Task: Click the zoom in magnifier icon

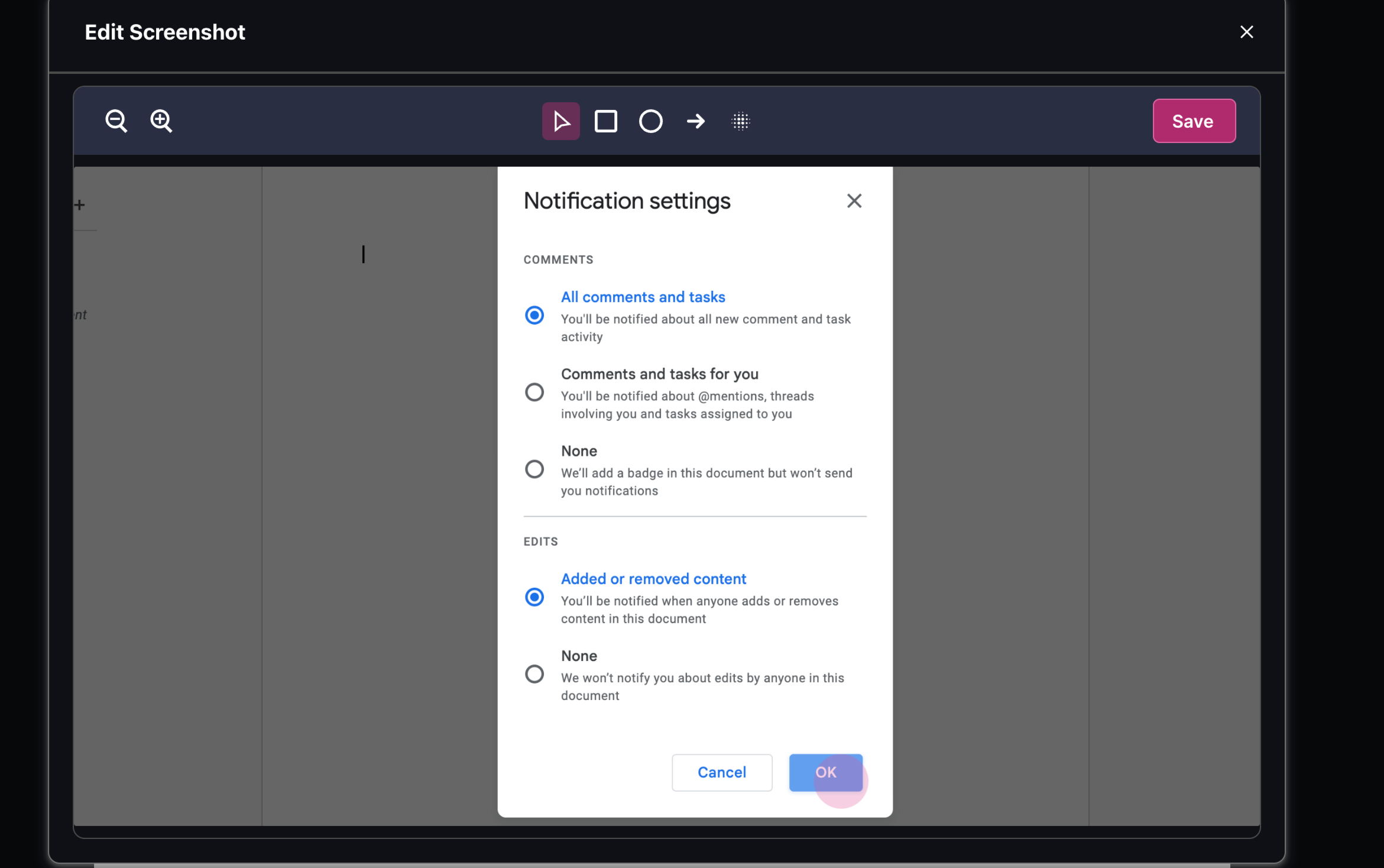Action: tap(161, 121)
